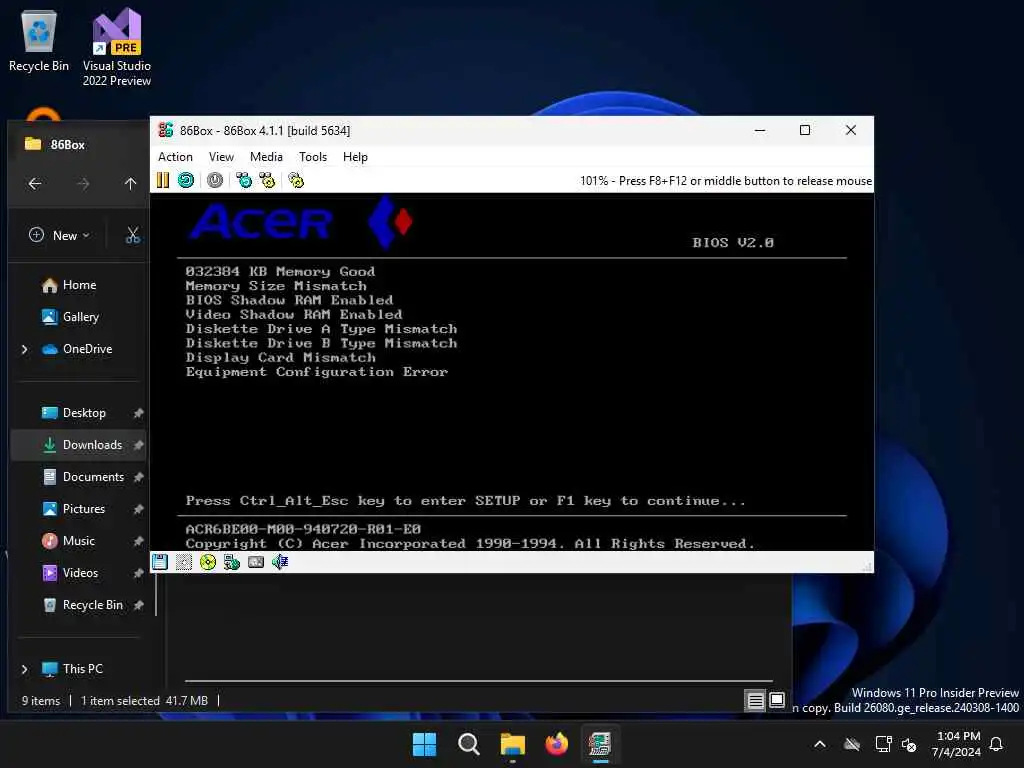
Task: Open the clock showing 1:04 PM
Action: coord(956,744)
